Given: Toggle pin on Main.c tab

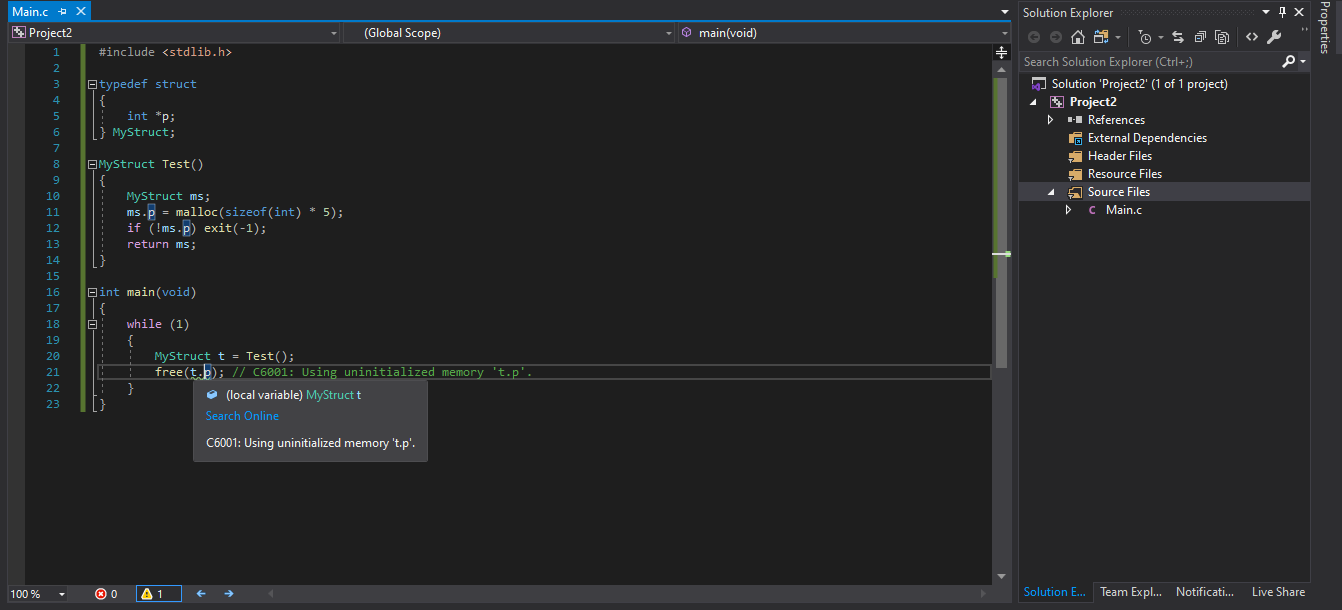Looking at the screenshot, I should pos(62,12).
